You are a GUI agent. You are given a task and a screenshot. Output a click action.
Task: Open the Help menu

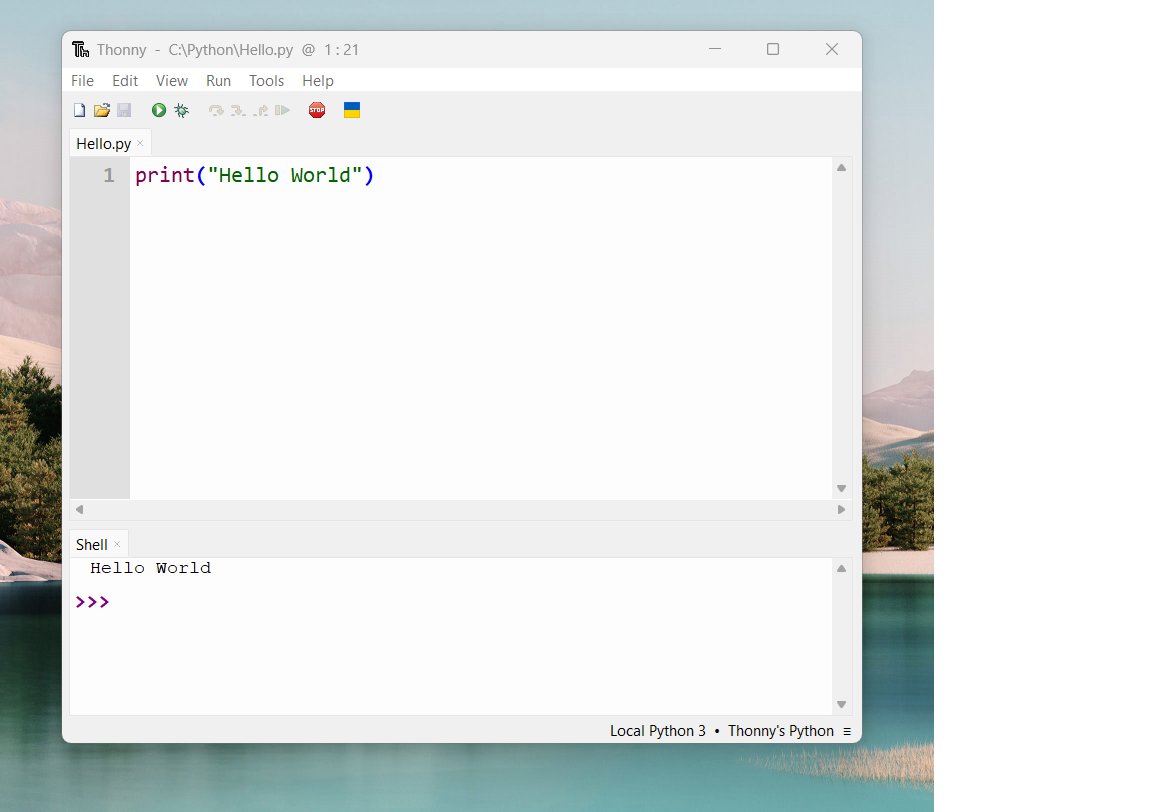click(x=317, y=81)
